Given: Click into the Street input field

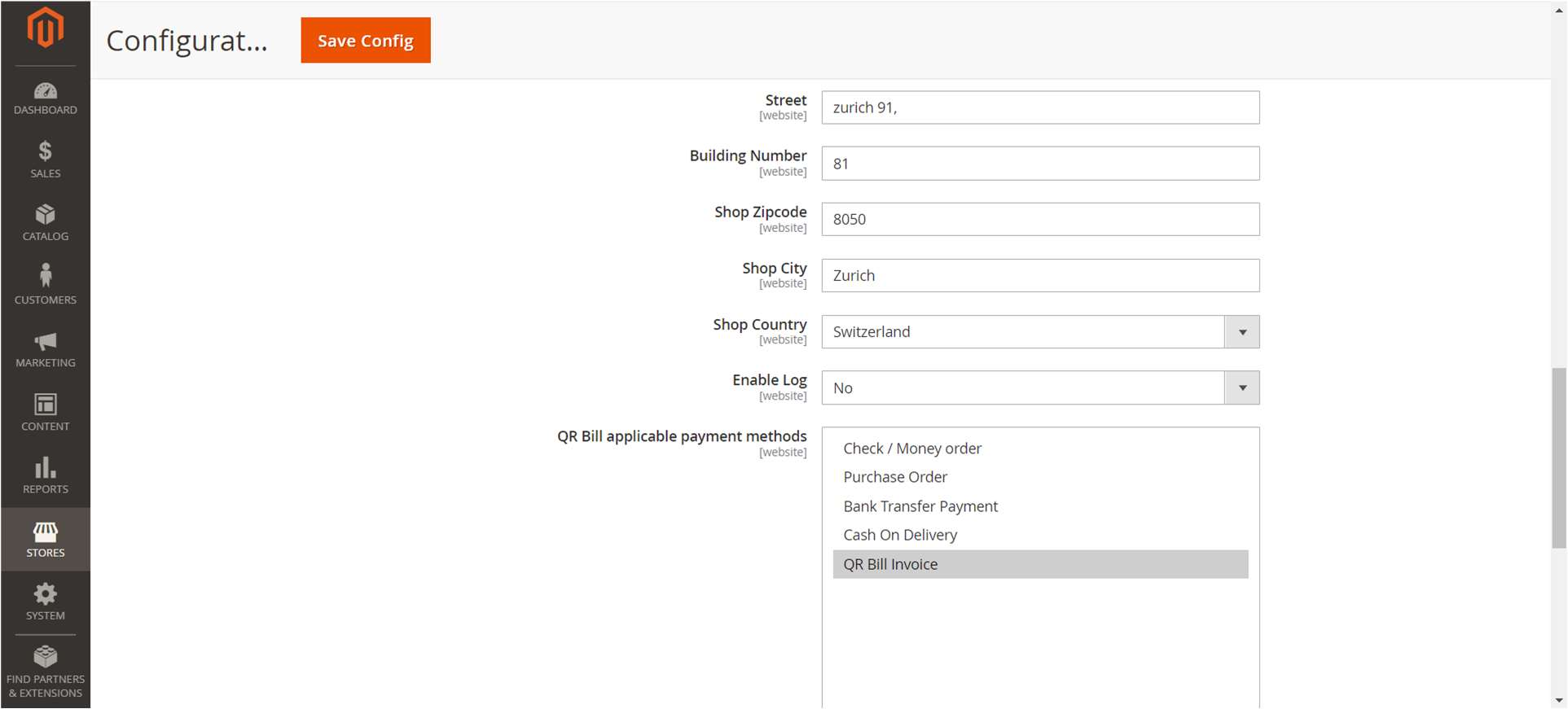Looking at the screenshot, I should coord(1039,107).
